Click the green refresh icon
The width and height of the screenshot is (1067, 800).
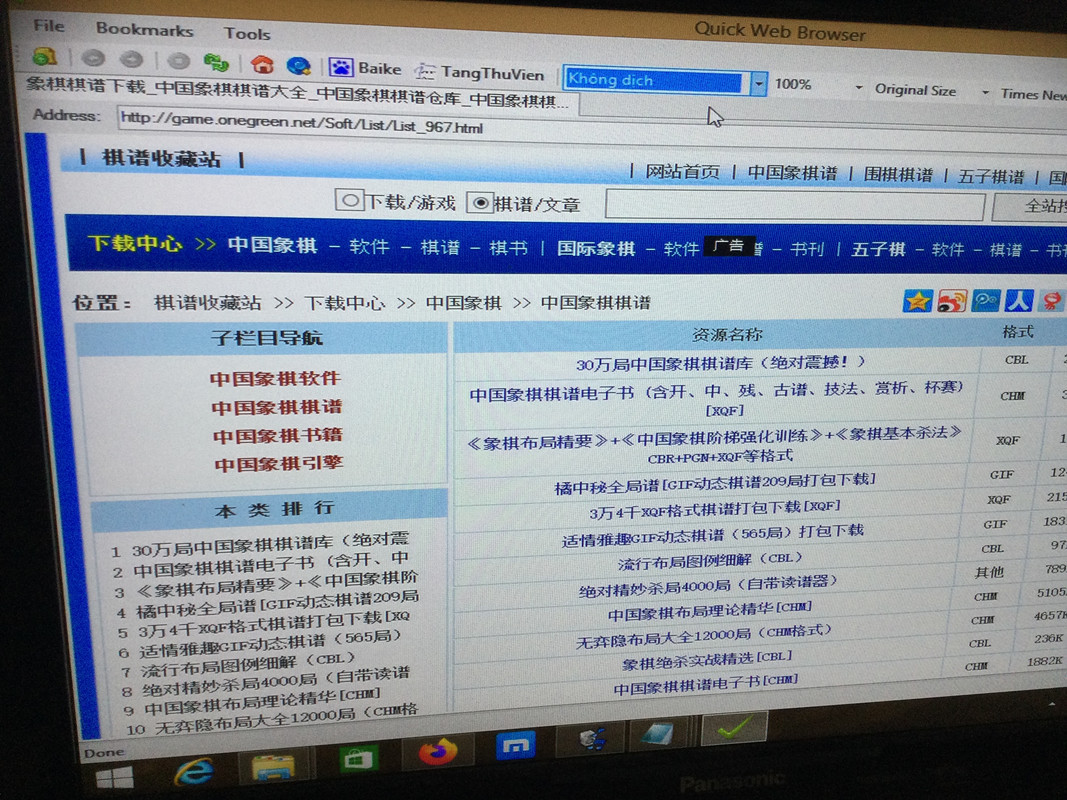216,63
